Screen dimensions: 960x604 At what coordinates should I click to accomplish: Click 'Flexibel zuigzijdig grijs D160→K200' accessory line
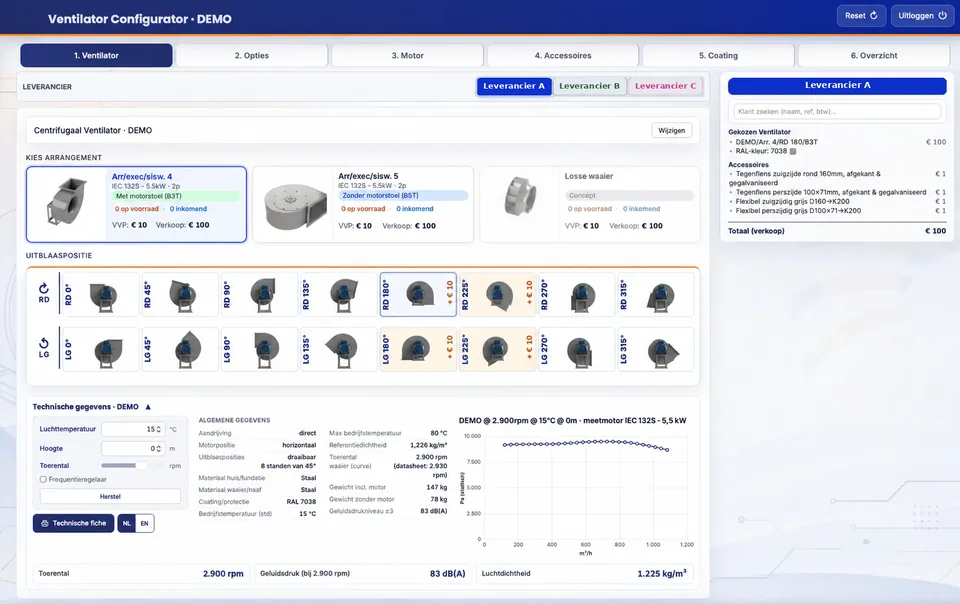[x=792, y=201]
